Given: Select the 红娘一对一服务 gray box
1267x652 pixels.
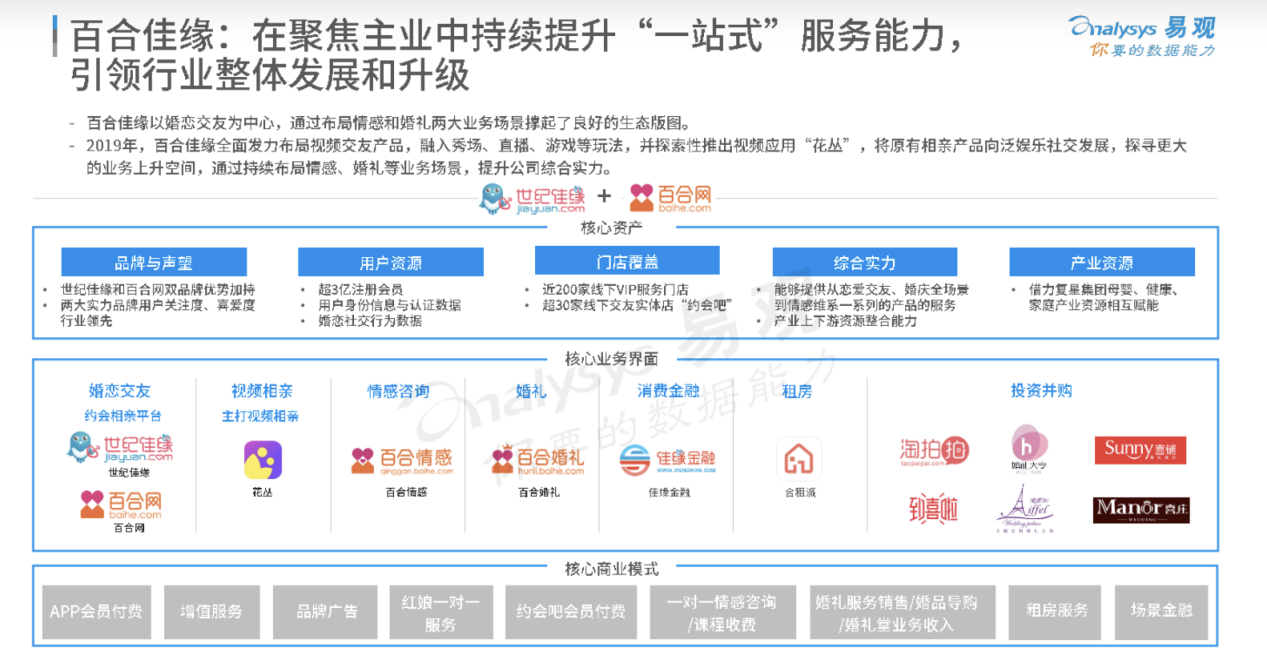Looking at the screenshot, I should pos(441,612).
